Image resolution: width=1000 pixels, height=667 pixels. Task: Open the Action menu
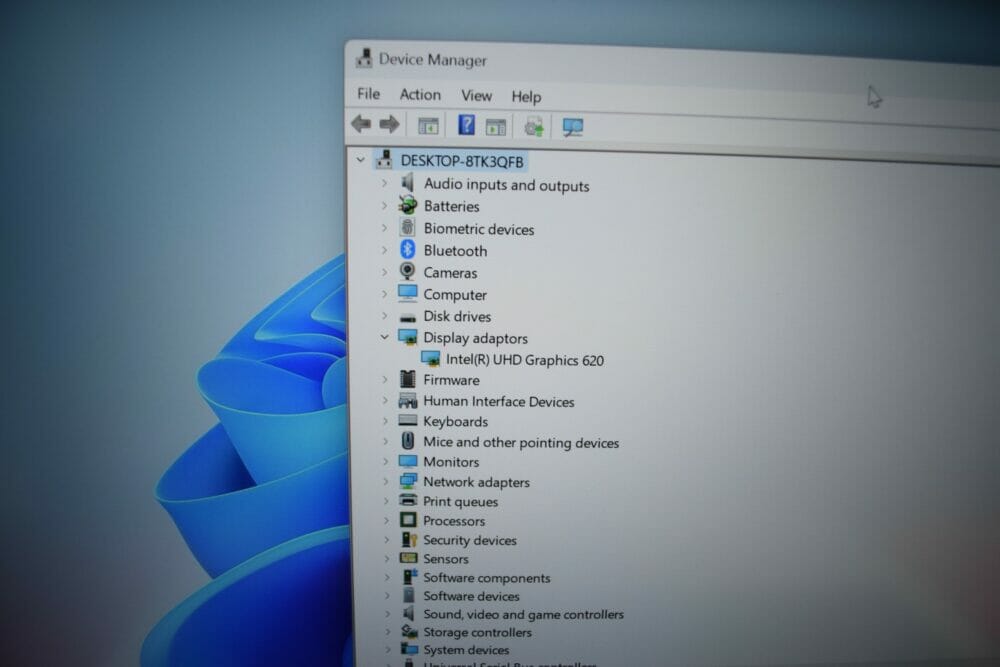420,94
